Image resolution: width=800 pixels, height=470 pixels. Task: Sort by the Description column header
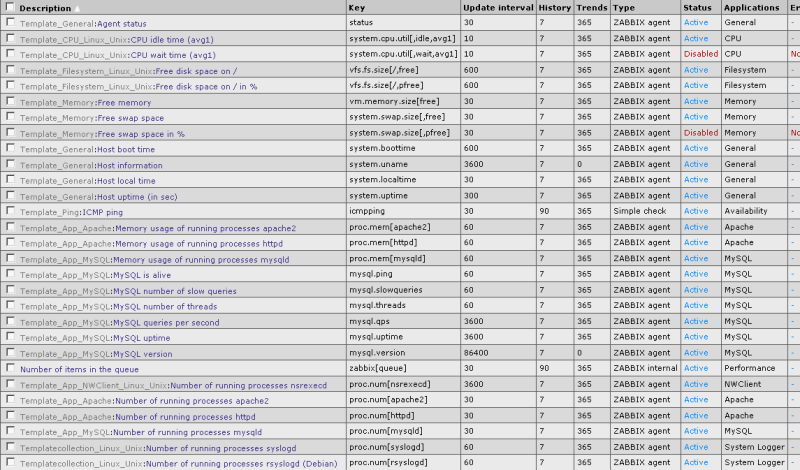tap(45, 8)
